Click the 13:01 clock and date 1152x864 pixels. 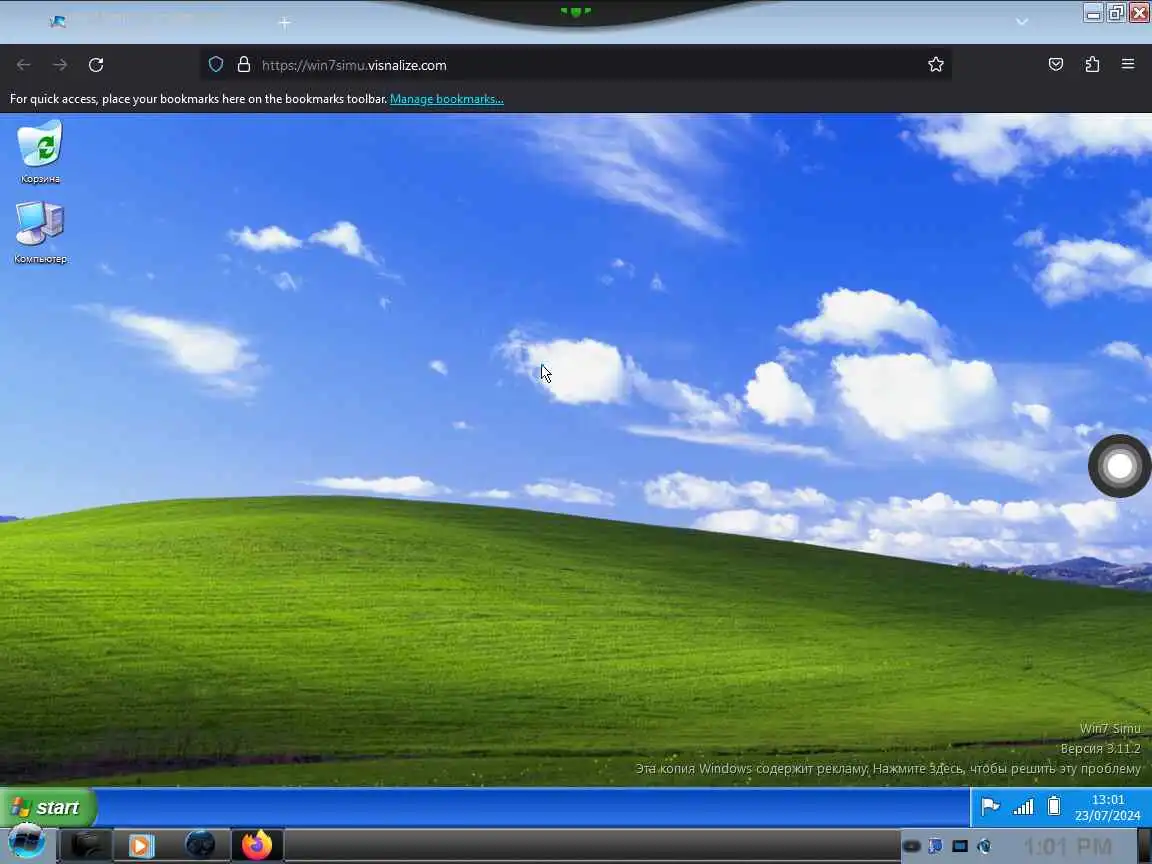tap(1107, 807)
